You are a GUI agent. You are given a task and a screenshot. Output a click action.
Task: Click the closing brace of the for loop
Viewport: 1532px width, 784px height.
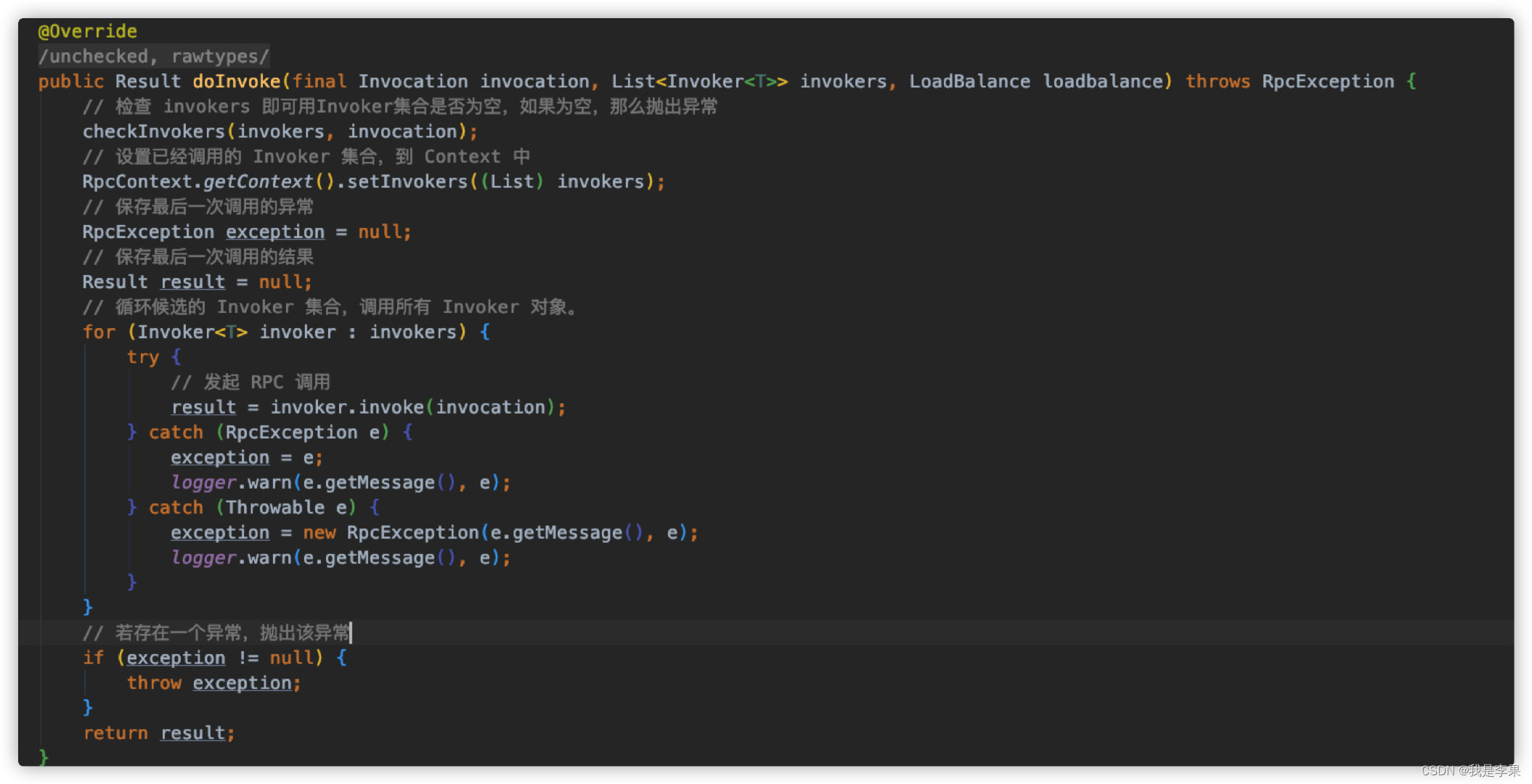[x=88, y=607]
